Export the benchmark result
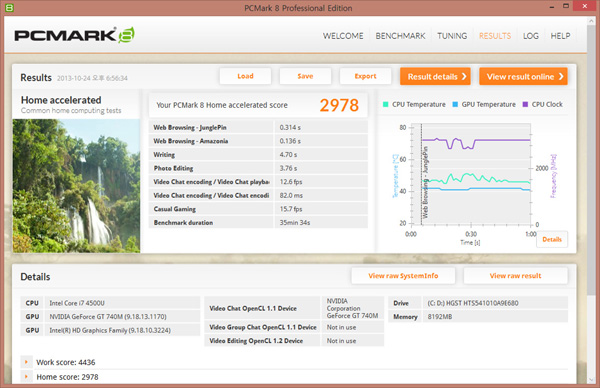The image size is (600, 388). [365, 76]
